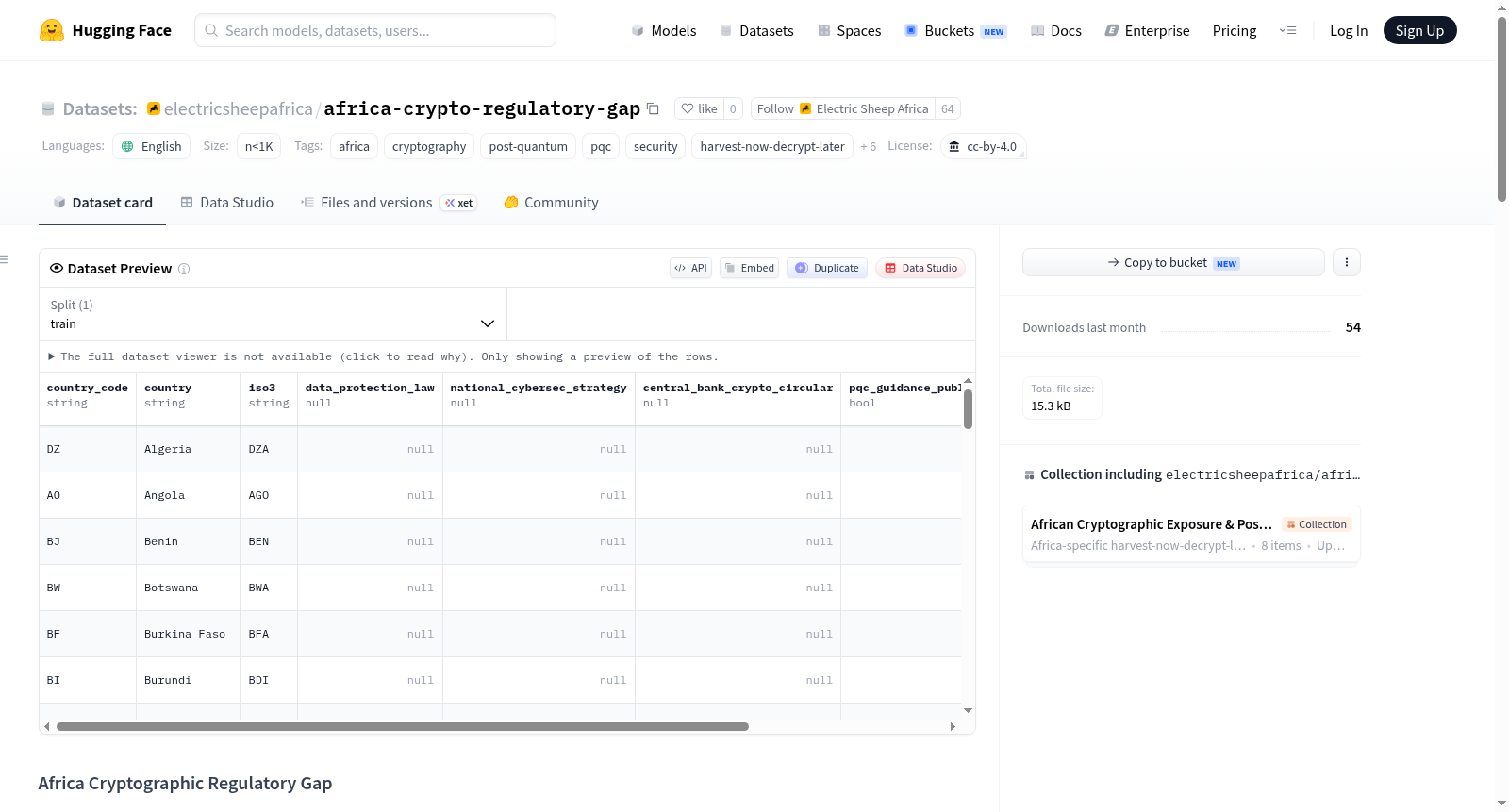Expand the full dataset viewer notice
The image size is (1509, 812).
[383, 356]
